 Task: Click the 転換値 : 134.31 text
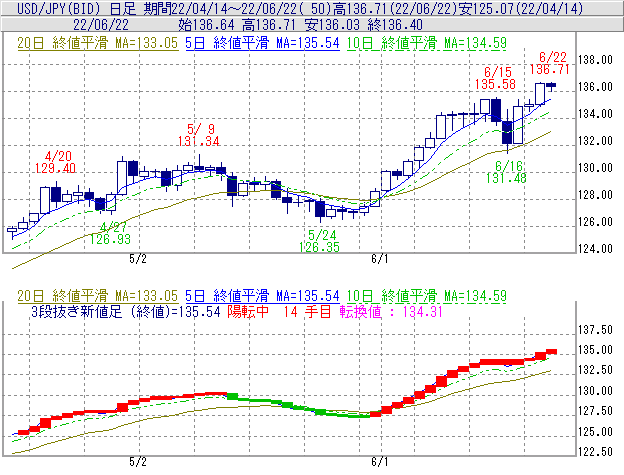(391, 311)
